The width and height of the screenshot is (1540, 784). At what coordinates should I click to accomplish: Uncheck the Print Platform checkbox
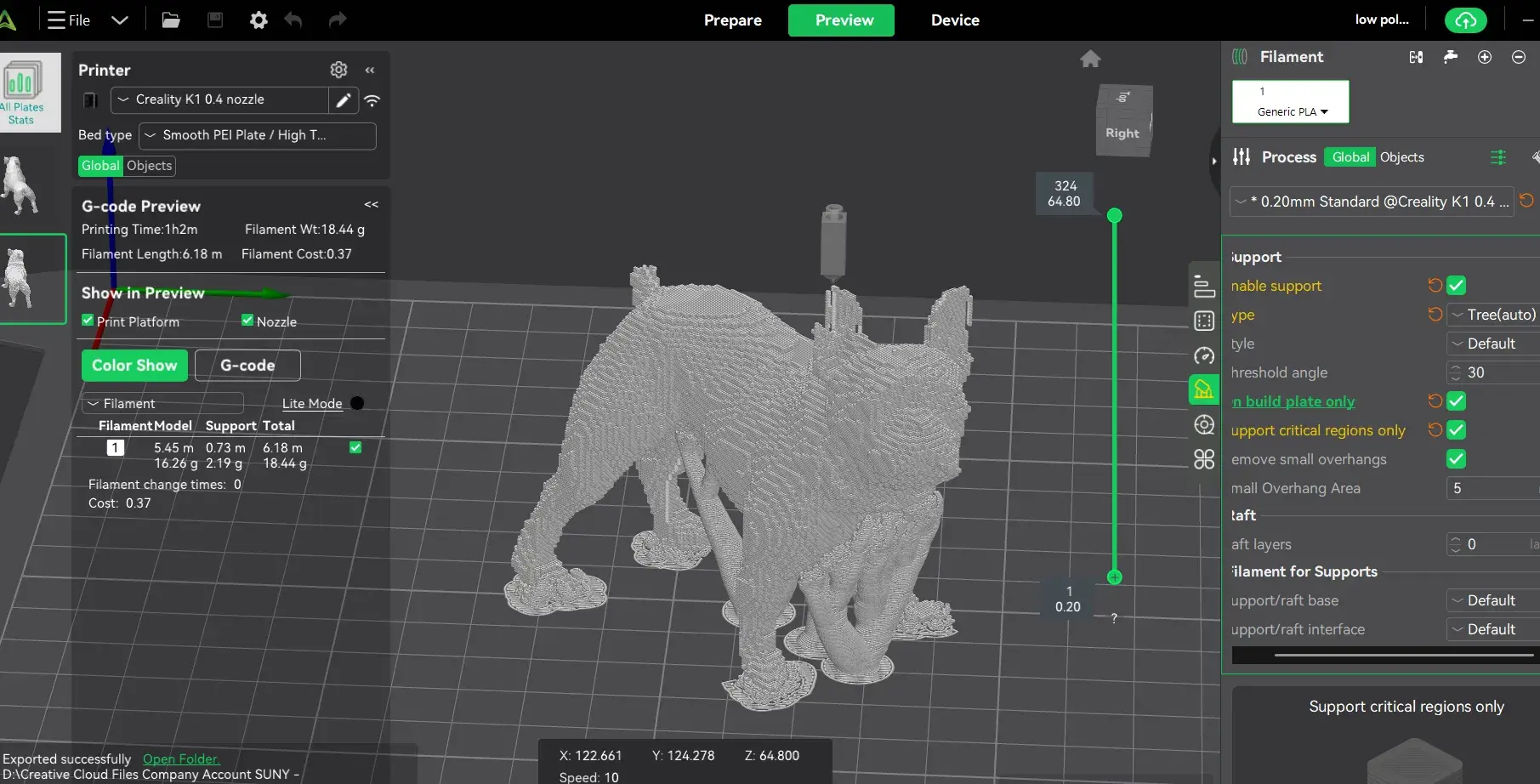(88, 321)
